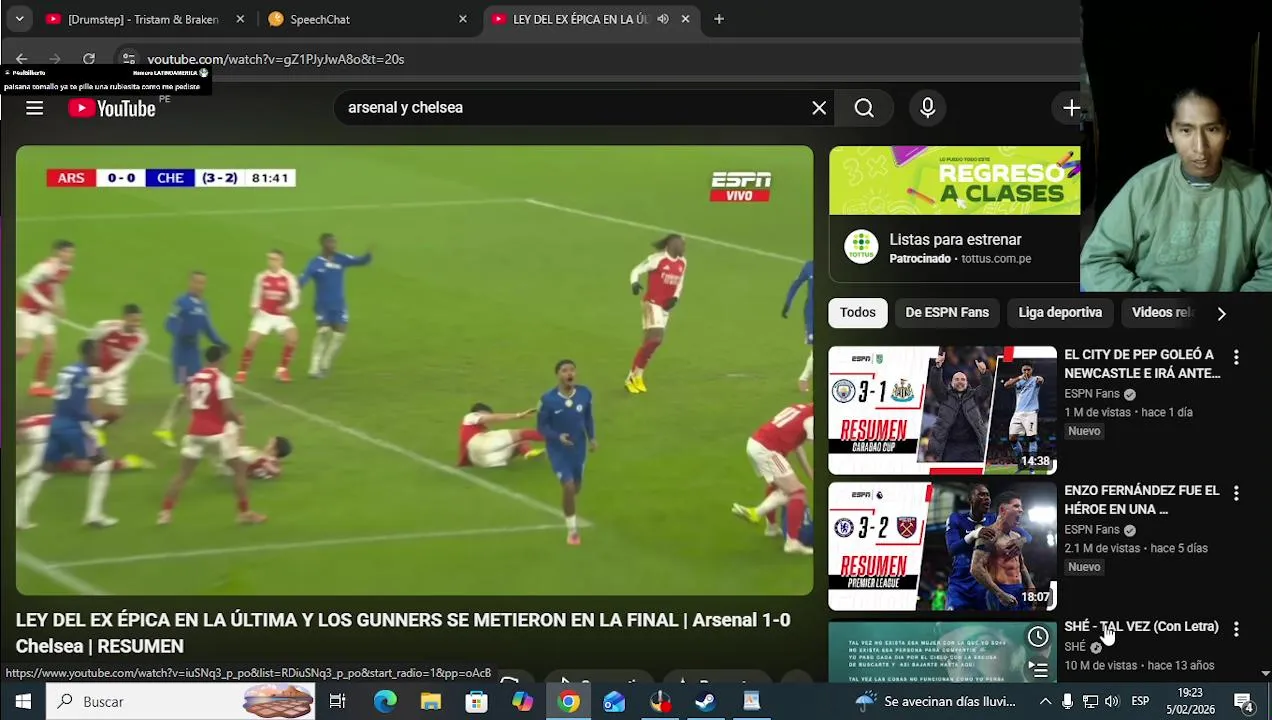Viewport: 1272px width, 720px height.
Task: Click the Windows Buscar search box
Action: click(x=180, y=702)
